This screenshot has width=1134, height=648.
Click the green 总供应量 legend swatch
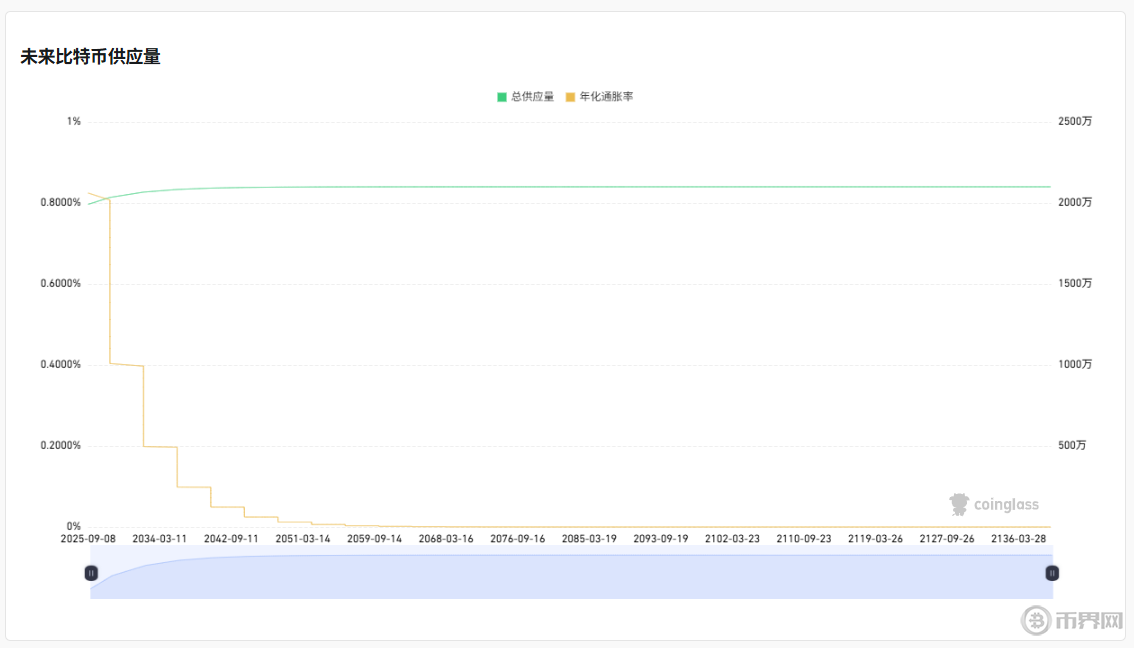coord(502,97)
